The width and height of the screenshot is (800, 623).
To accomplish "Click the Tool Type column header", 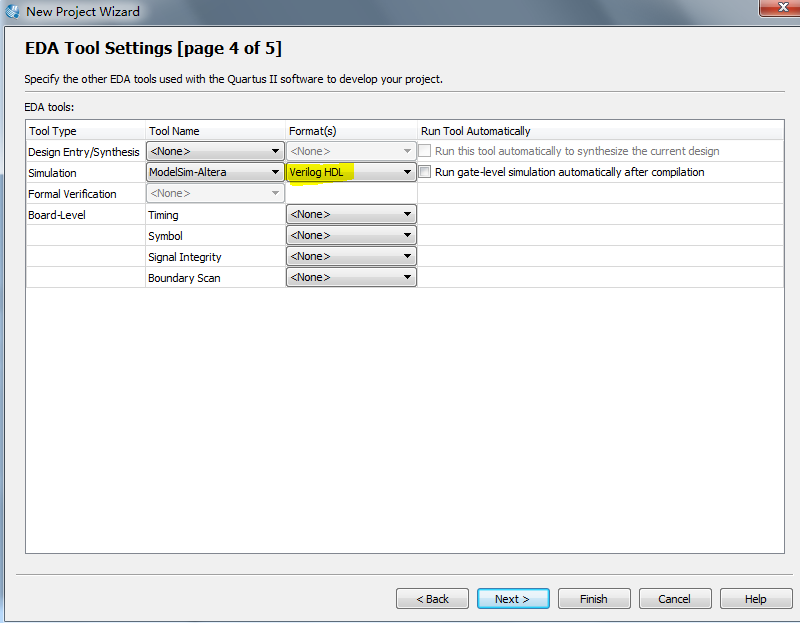I will click(86, 131).
